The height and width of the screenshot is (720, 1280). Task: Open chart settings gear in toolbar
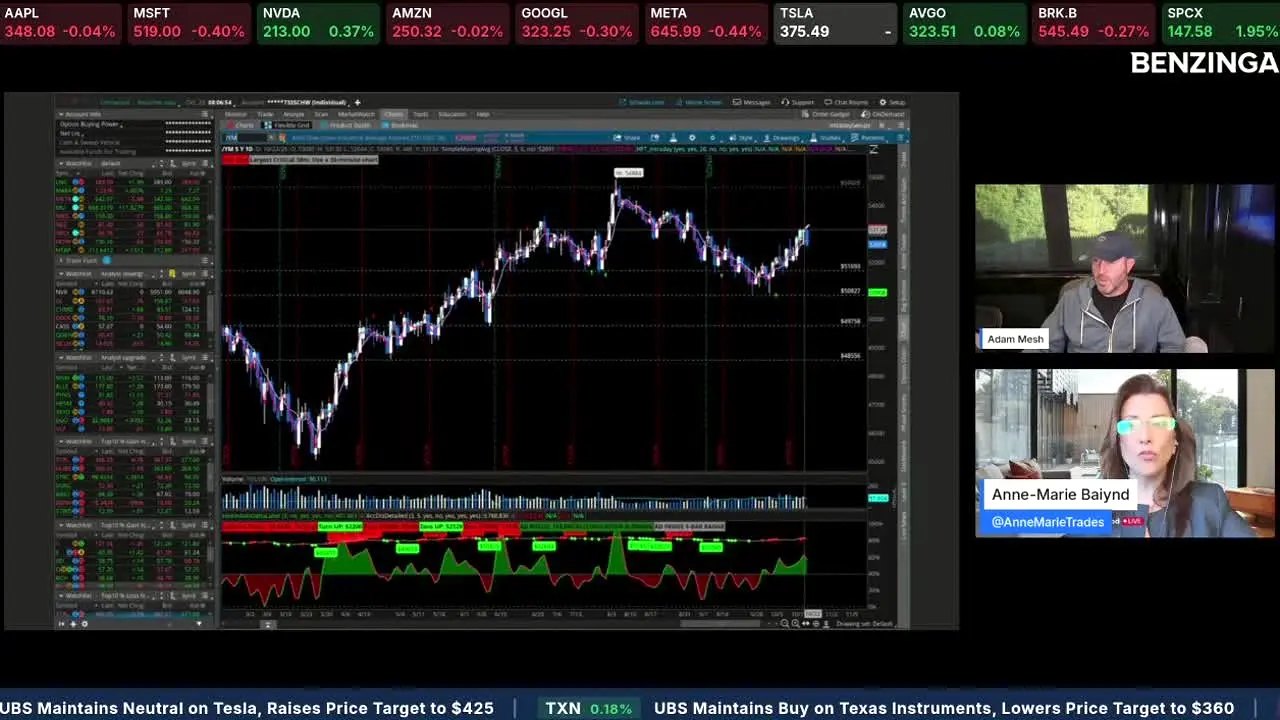(x=692, y=138)
